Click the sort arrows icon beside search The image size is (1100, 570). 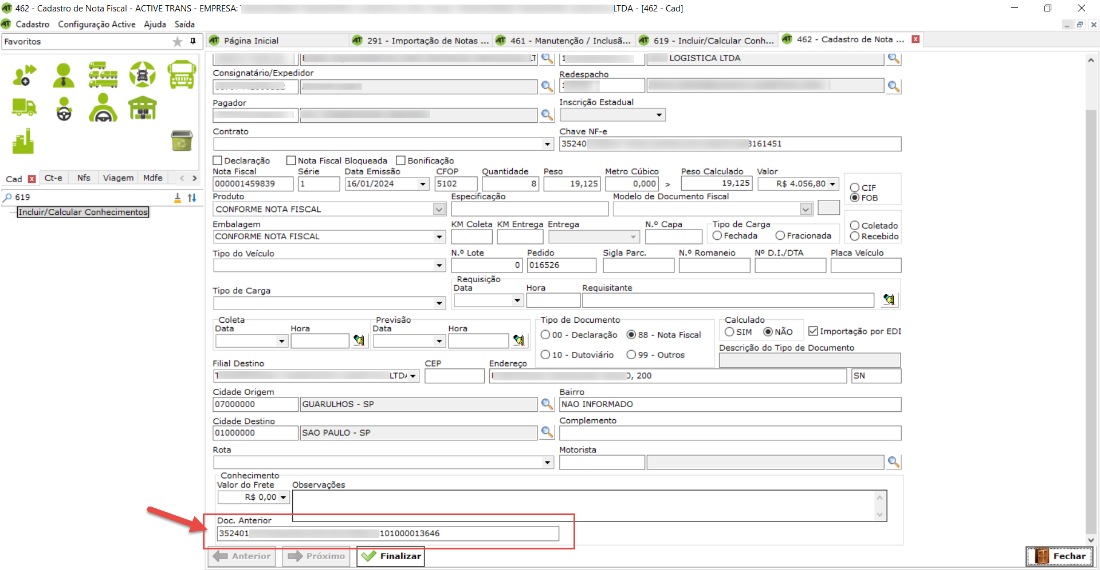(192, 198)
